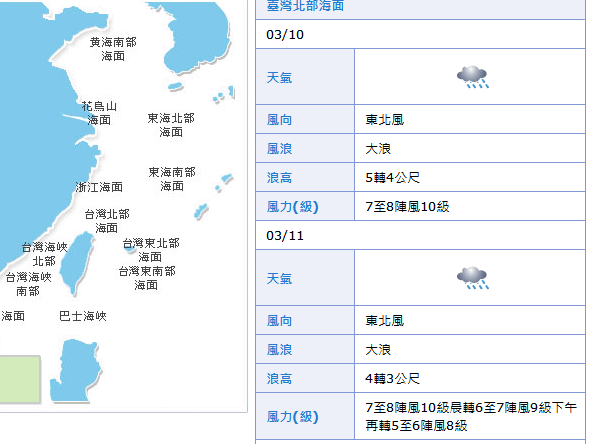Click the rain cloud icon for 03/10
The height and width of the screenshot is (444, 589).
(x=473, y=77)
